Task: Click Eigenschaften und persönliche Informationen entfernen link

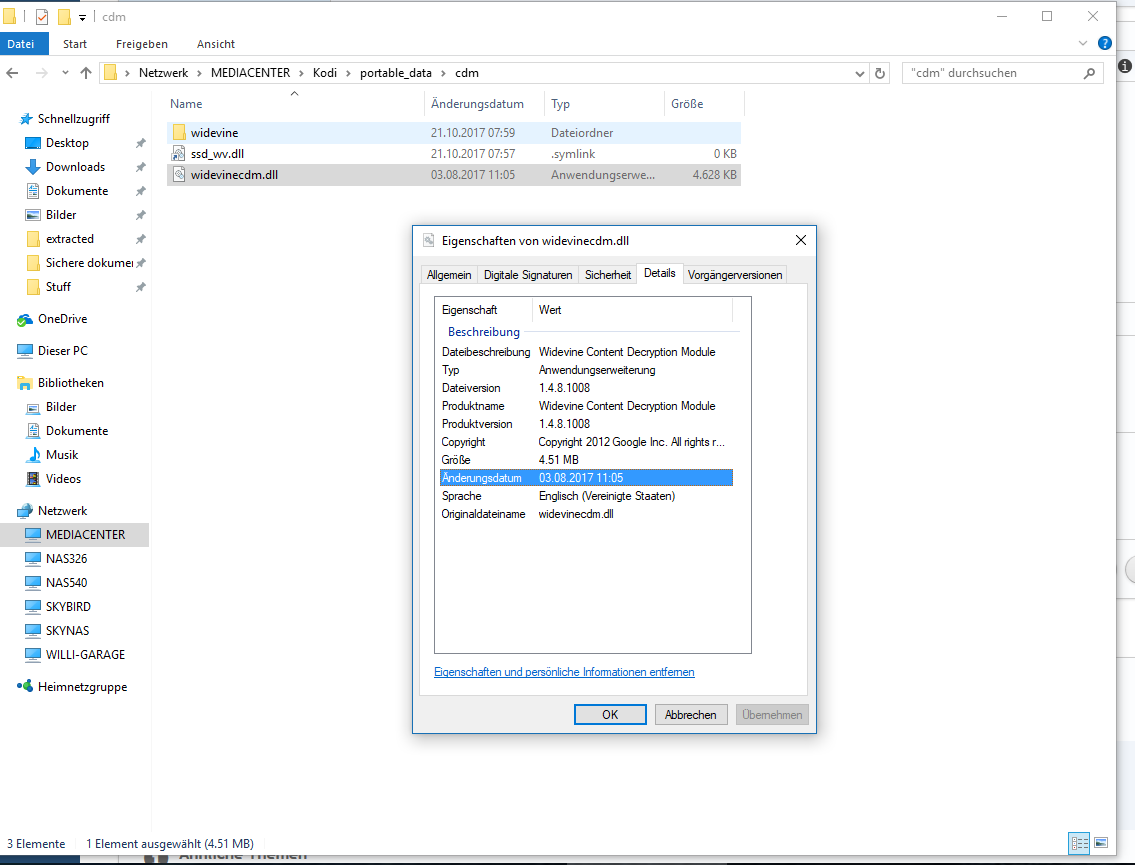Action: coord(564,672)
